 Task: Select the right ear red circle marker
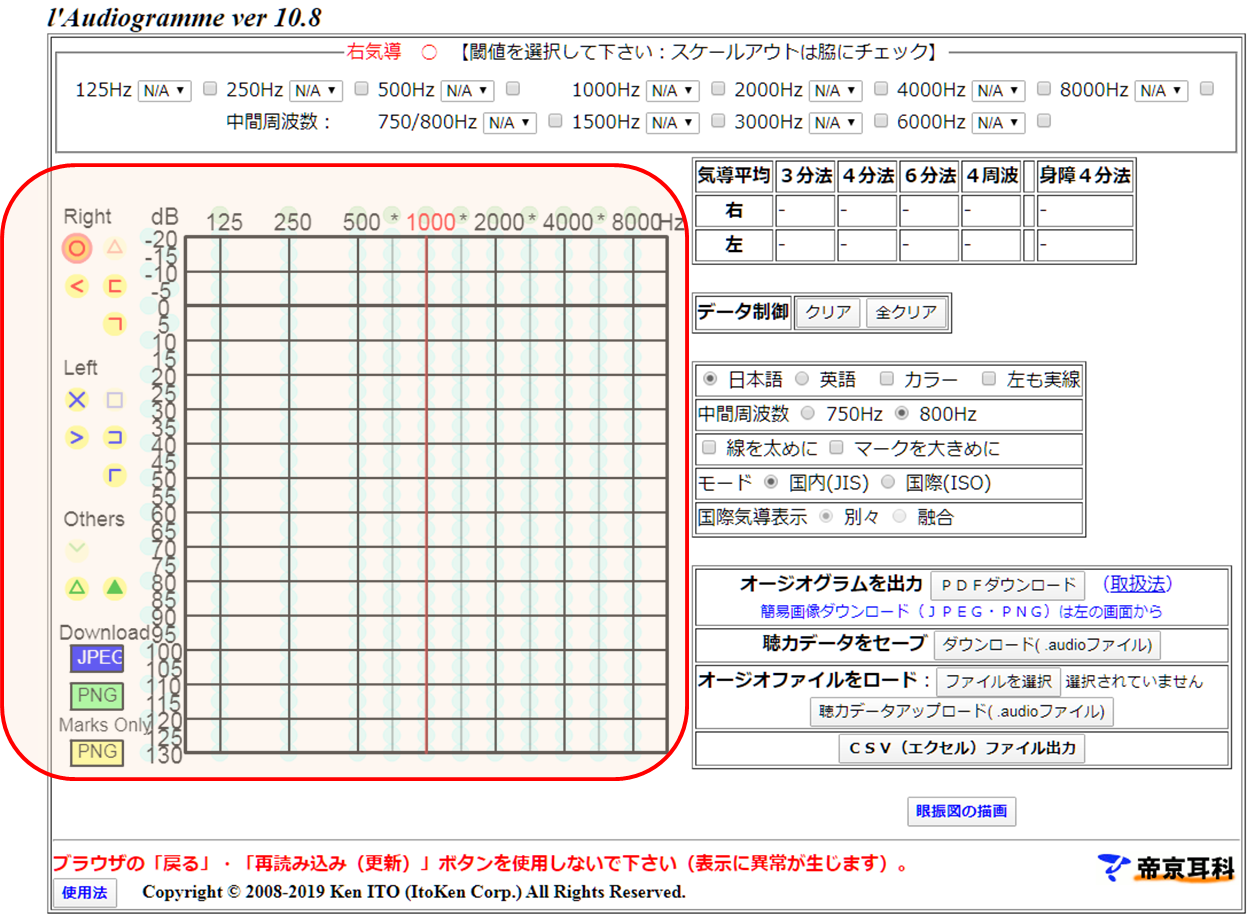coord(77,248)
